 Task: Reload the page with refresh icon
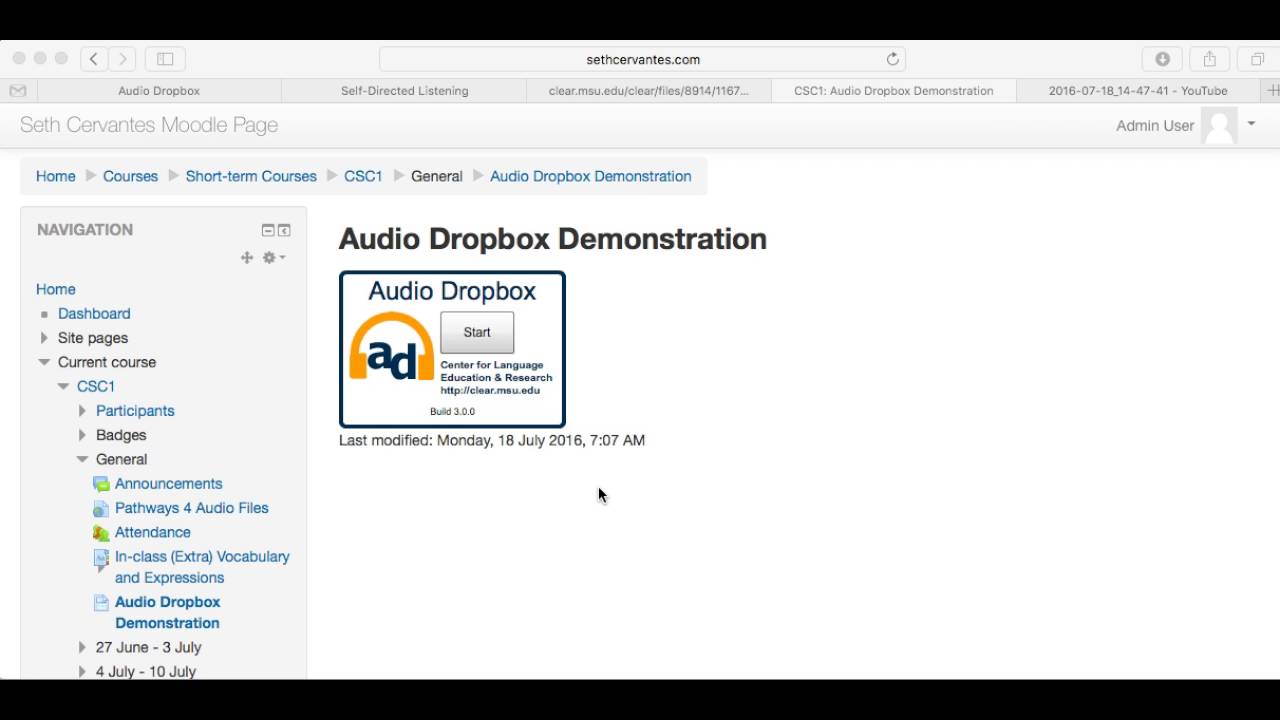click(893, 59)
